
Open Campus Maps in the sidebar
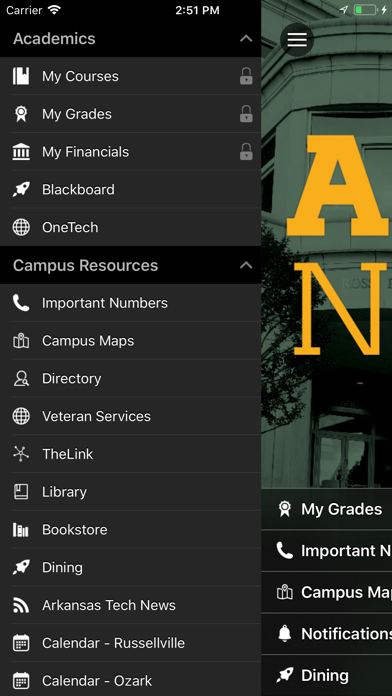[131, 341]
